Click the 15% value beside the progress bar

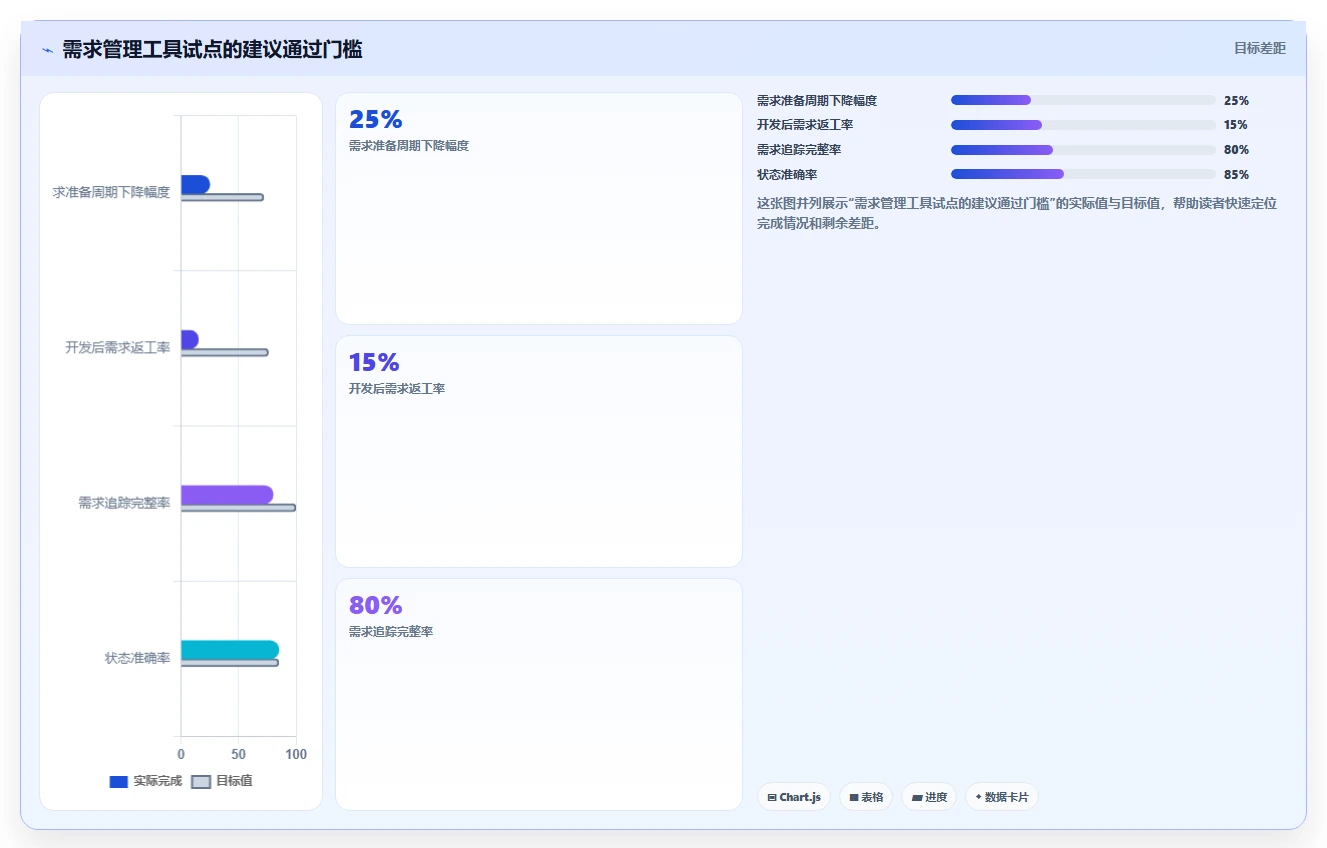1236,125
